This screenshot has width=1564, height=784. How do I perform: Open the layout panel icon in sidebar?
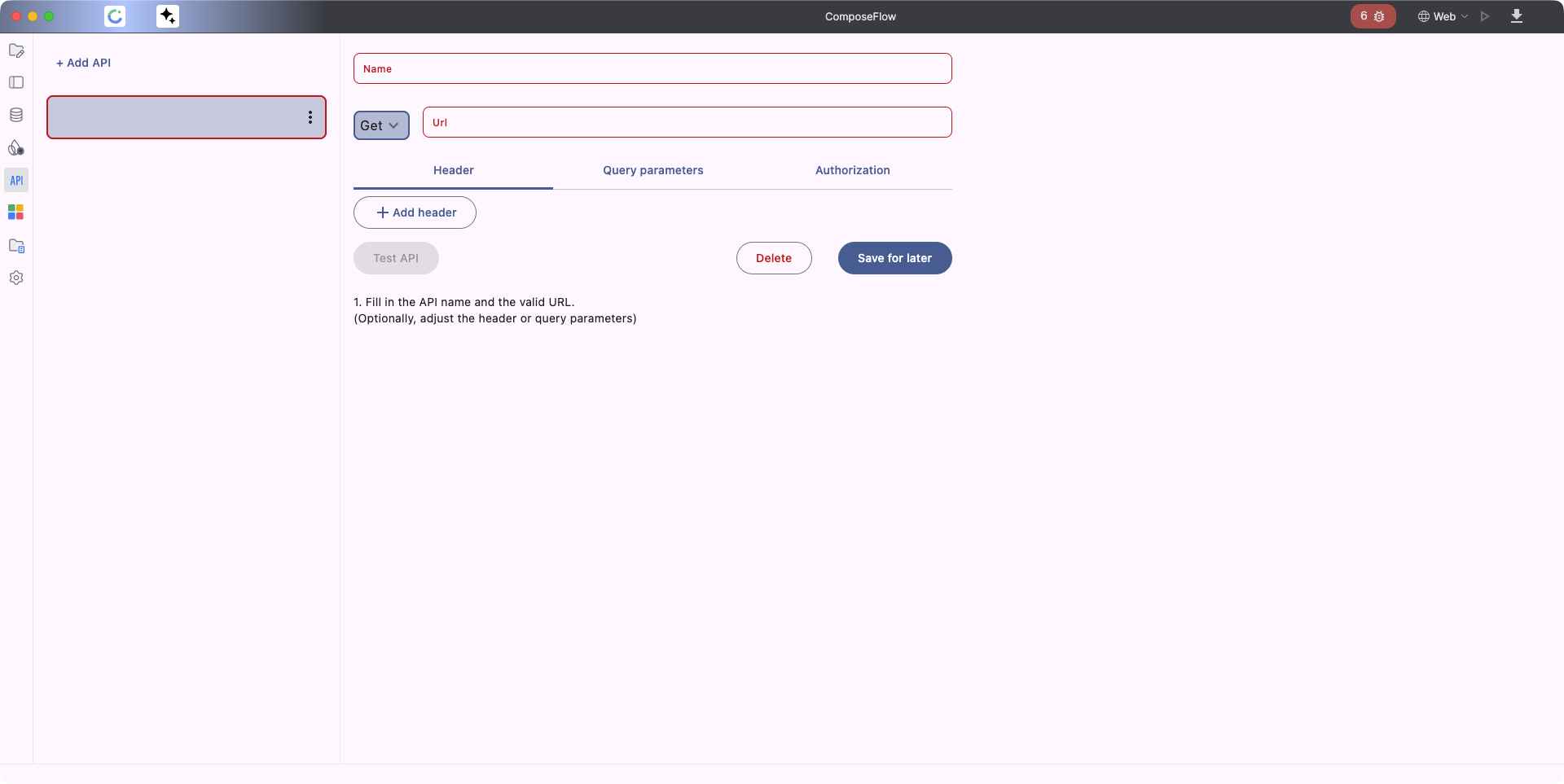click(x=16, y=82)
